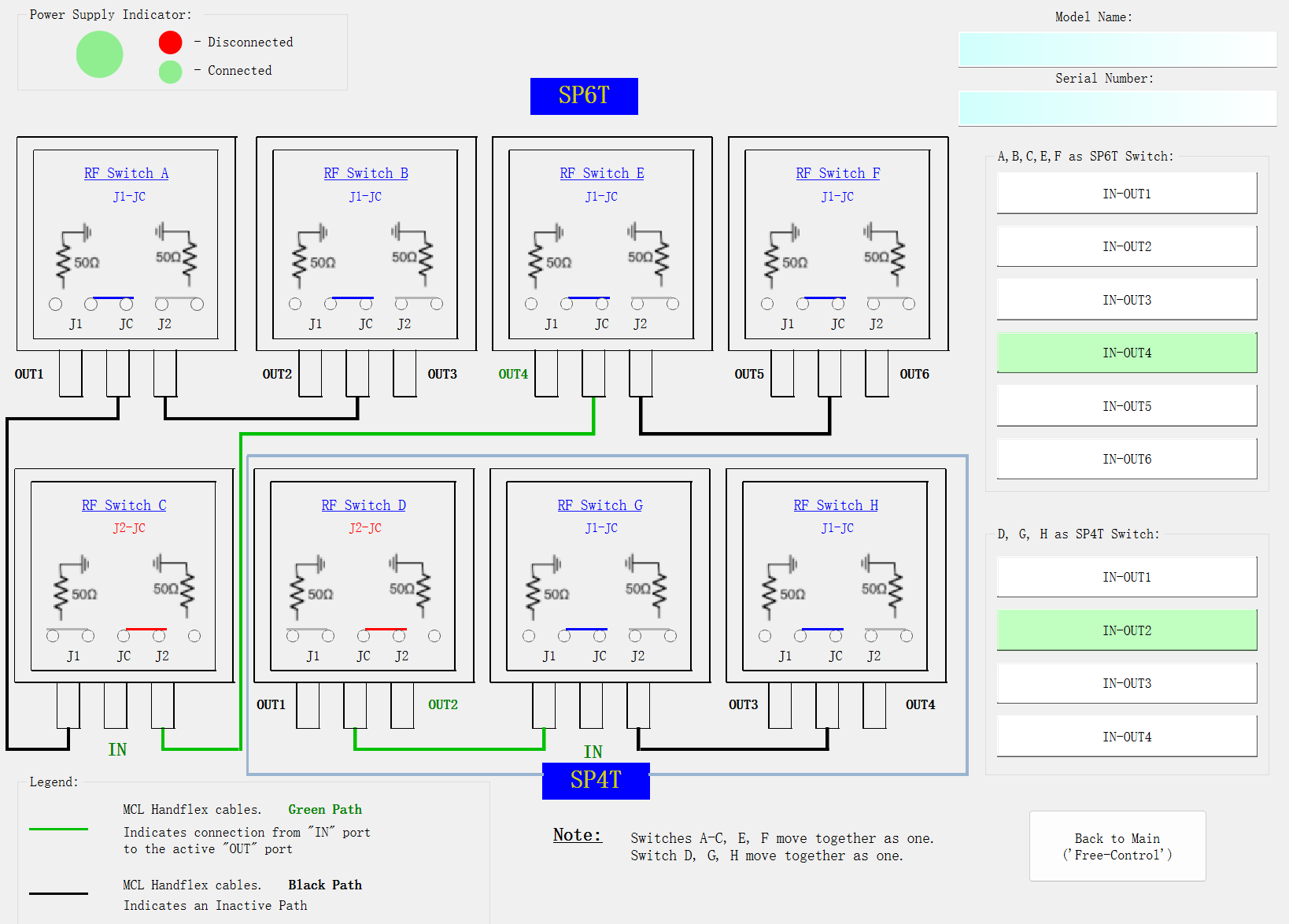Viewport: 1289px width, 924px height.
Task: Open the RF Switch F link
Action: click(x=838, y=173)
